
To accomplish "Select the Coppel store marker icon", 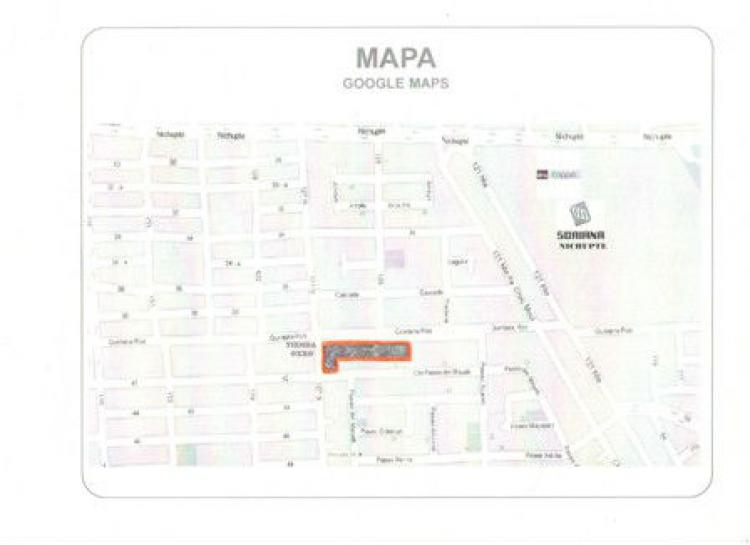I will [542, 174].
